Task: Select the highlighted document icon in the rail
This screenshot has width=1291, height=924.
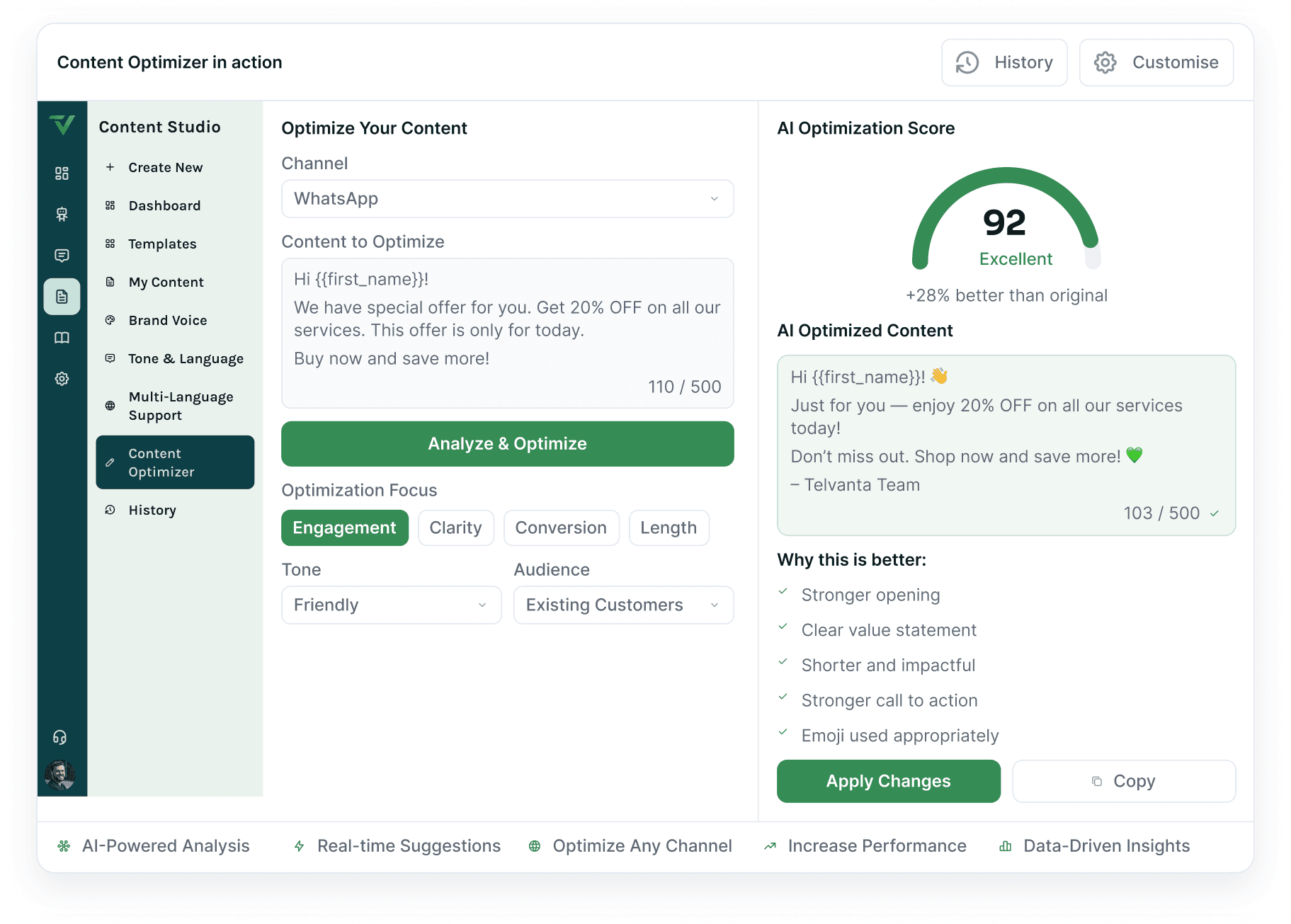Action: pyautogui.click(x=62, y=297)
